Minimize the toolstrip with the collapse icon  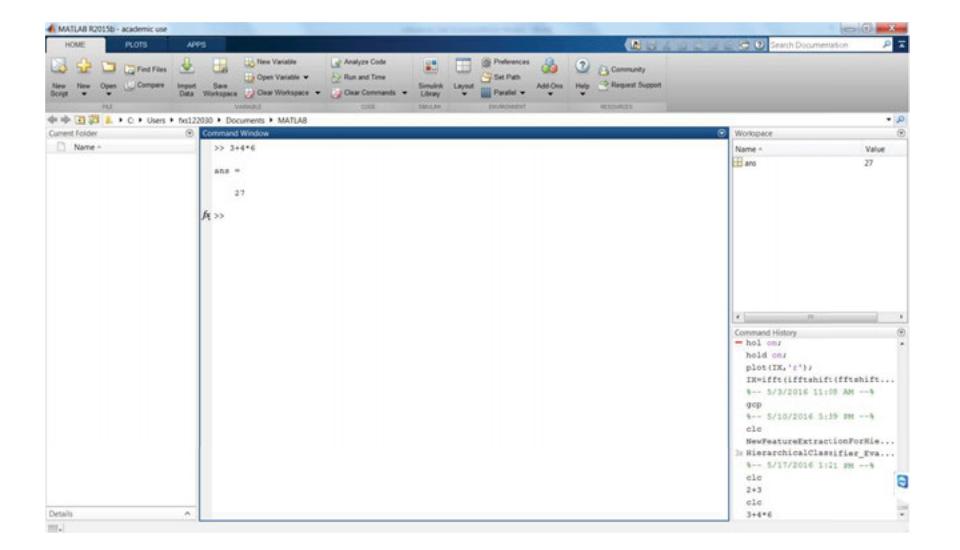pos(902,45)
